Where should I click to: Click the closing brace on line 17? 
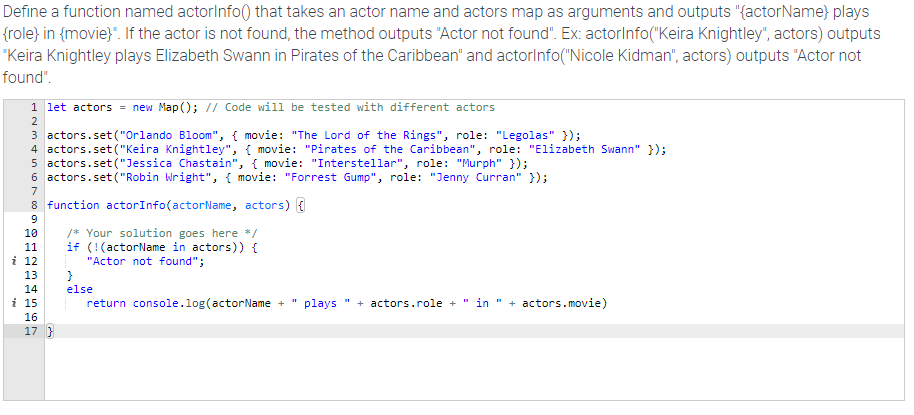tap(50, 331)
